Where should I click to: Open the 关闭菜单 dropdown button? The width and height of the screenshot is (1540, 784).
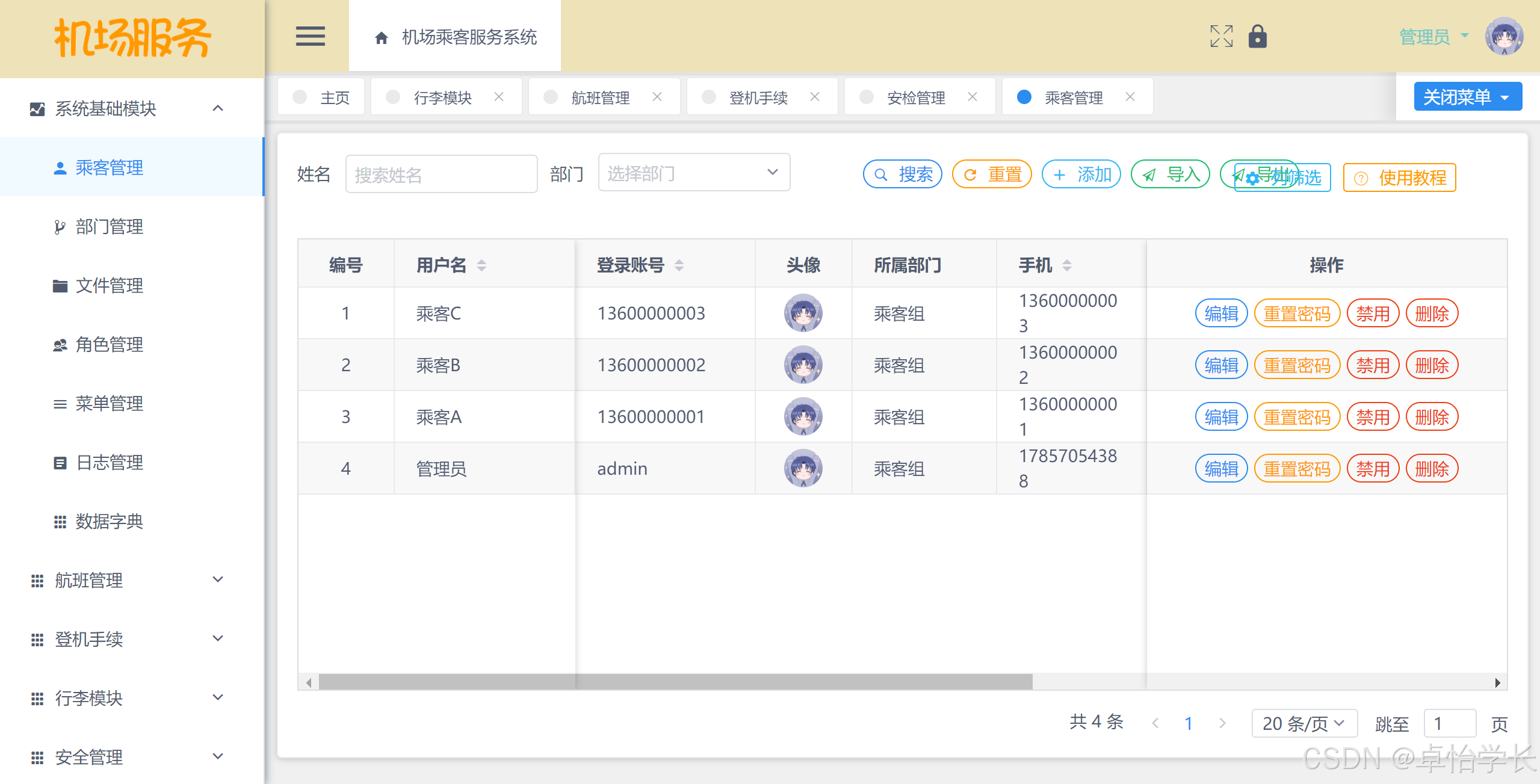point(1467,97)
